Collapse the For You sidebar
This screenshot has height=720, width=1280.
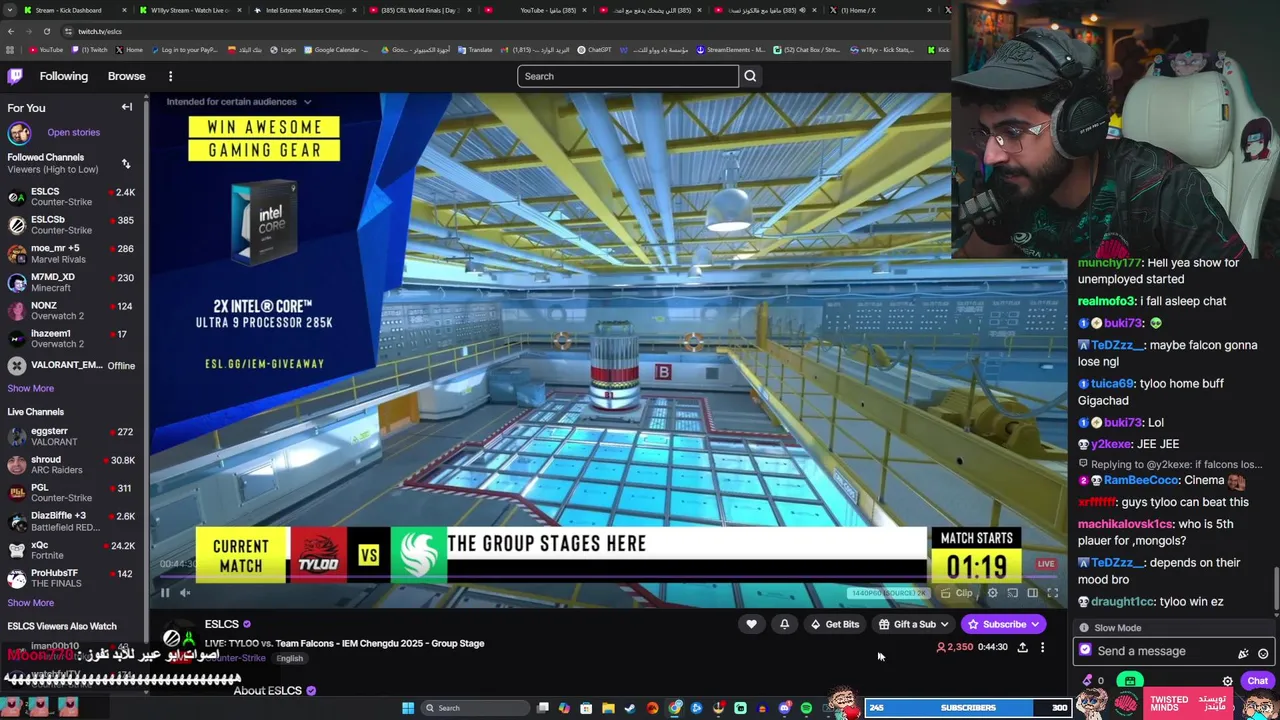click(127, 107)
